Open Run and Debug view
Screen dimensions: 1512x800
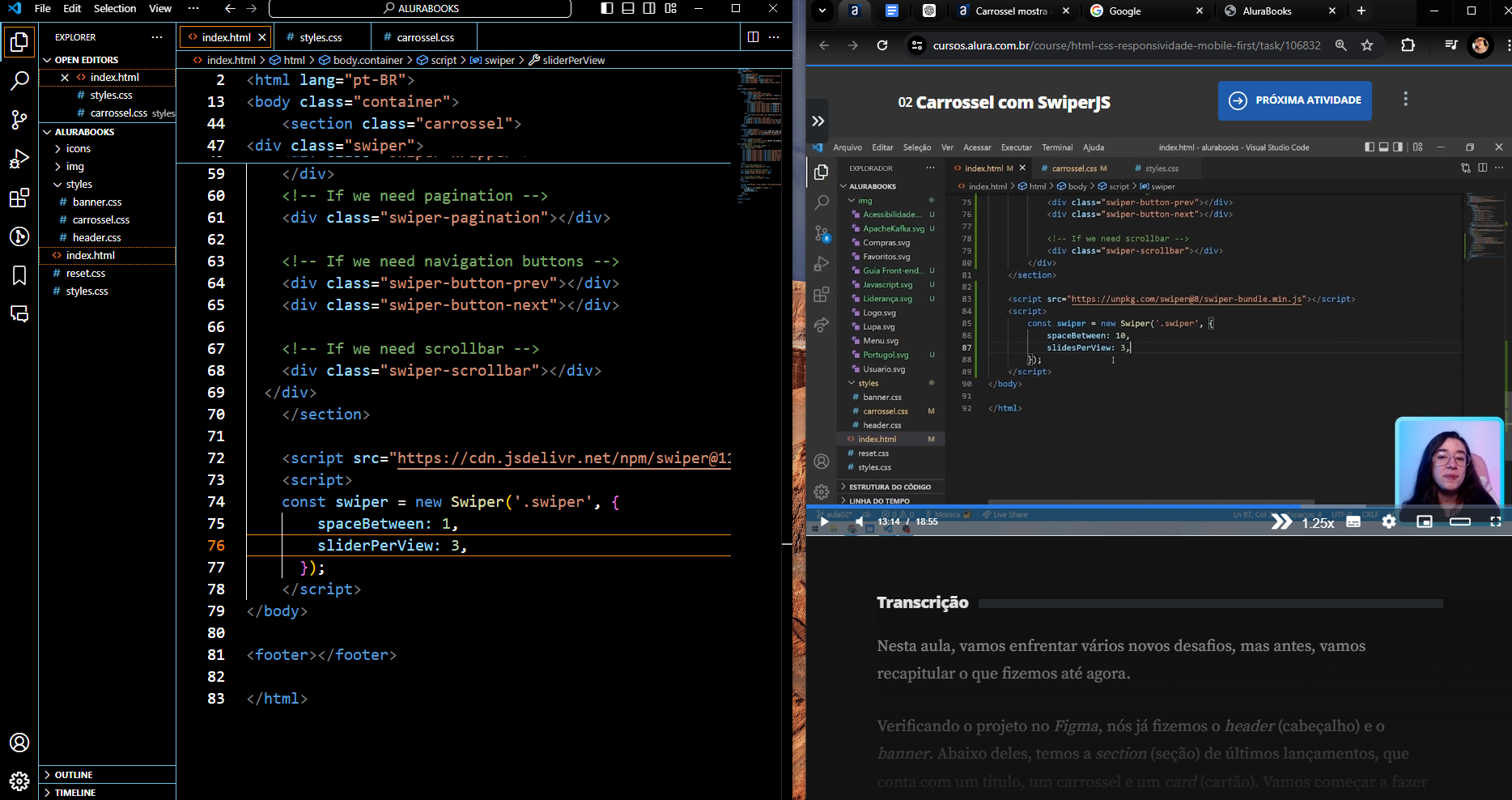(19, 159)
